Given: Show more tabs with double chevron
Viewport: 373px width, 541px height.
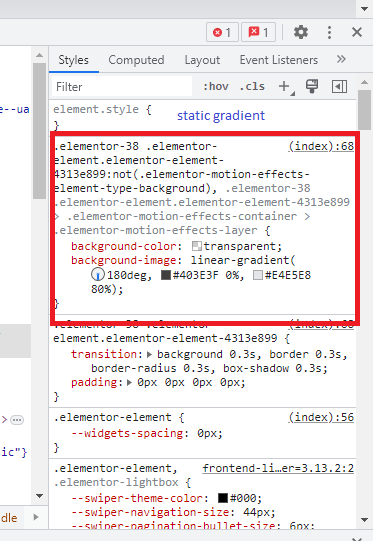Looking at the screenshot, I should (x=341, y=59).
